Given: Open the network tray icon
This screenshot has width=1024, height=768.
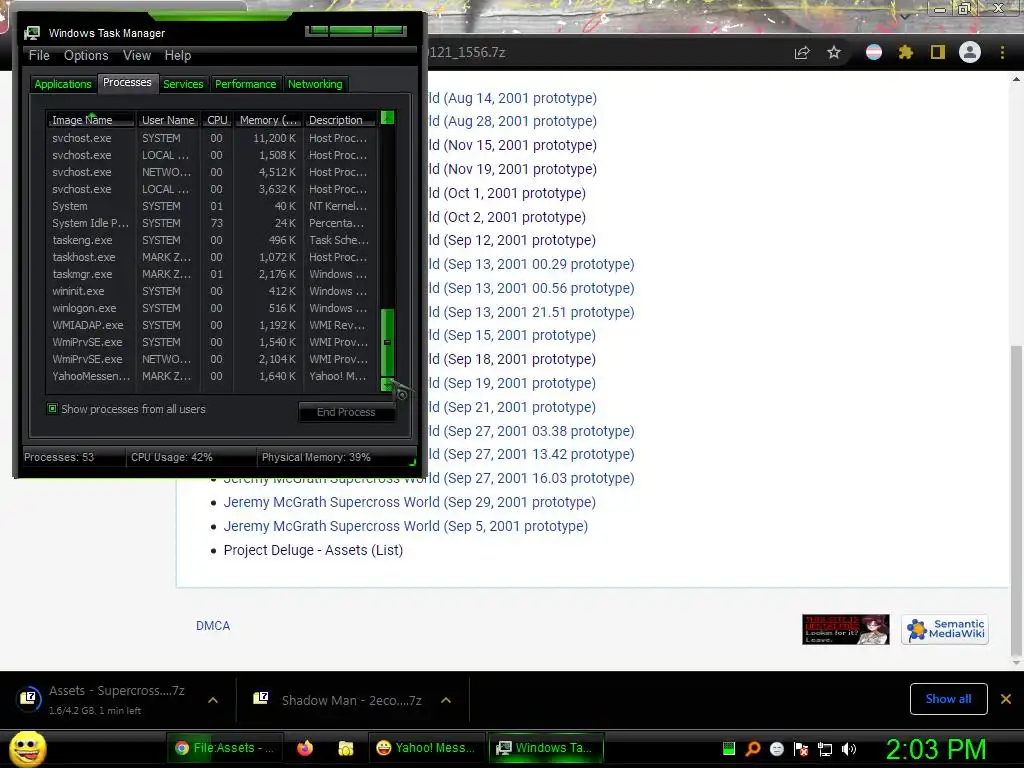Looking at the screenshot, I should 825,749.
